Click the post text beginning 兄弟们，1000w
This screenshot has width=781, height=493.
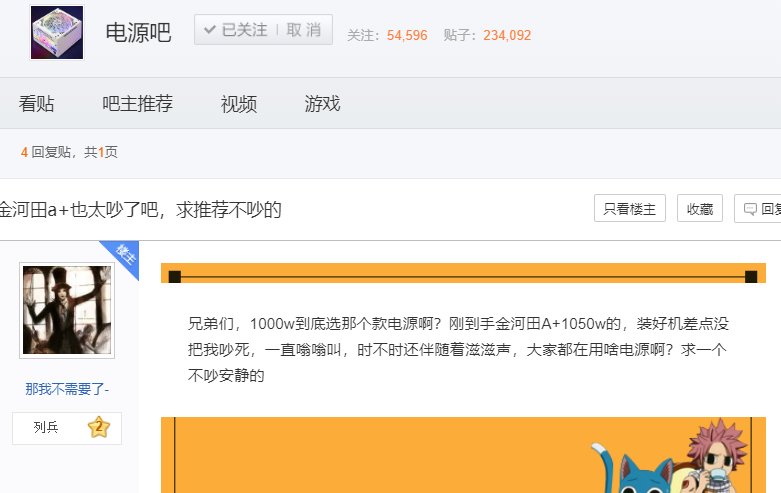(458, 350)
